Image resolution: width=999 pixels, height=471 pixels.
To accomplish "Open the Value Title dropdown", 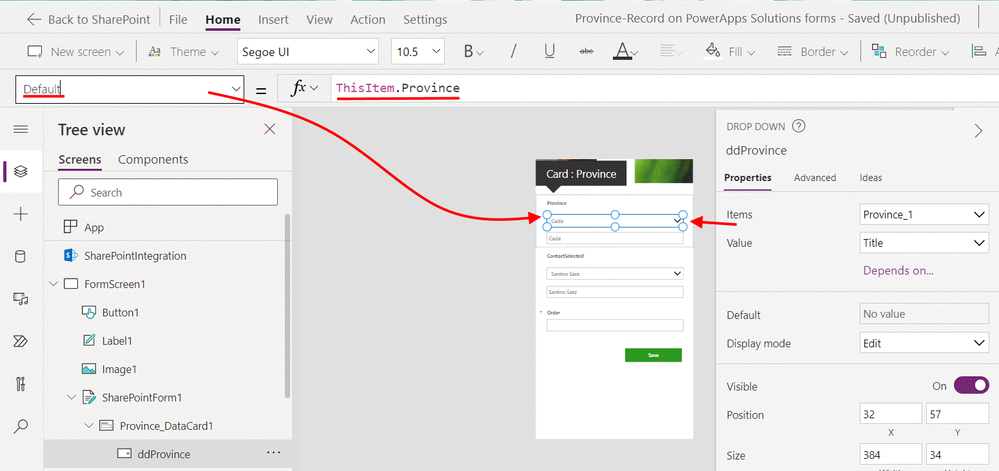I will pos(924,243).
